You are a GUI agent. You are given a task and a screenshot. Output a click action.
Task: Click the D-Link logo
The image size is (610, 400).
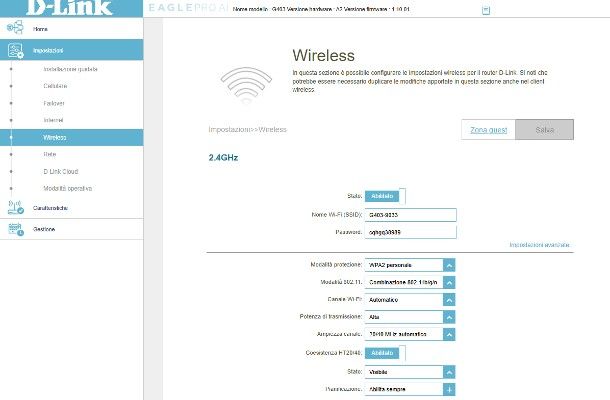pyautogui.click(x=69, y=7)
